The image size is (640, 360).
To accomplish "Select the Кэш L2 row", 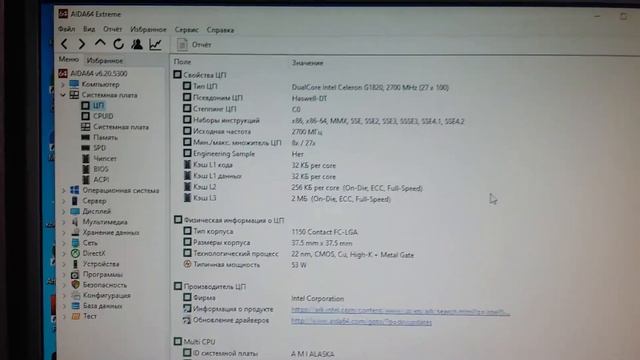I will pos(303,187).
